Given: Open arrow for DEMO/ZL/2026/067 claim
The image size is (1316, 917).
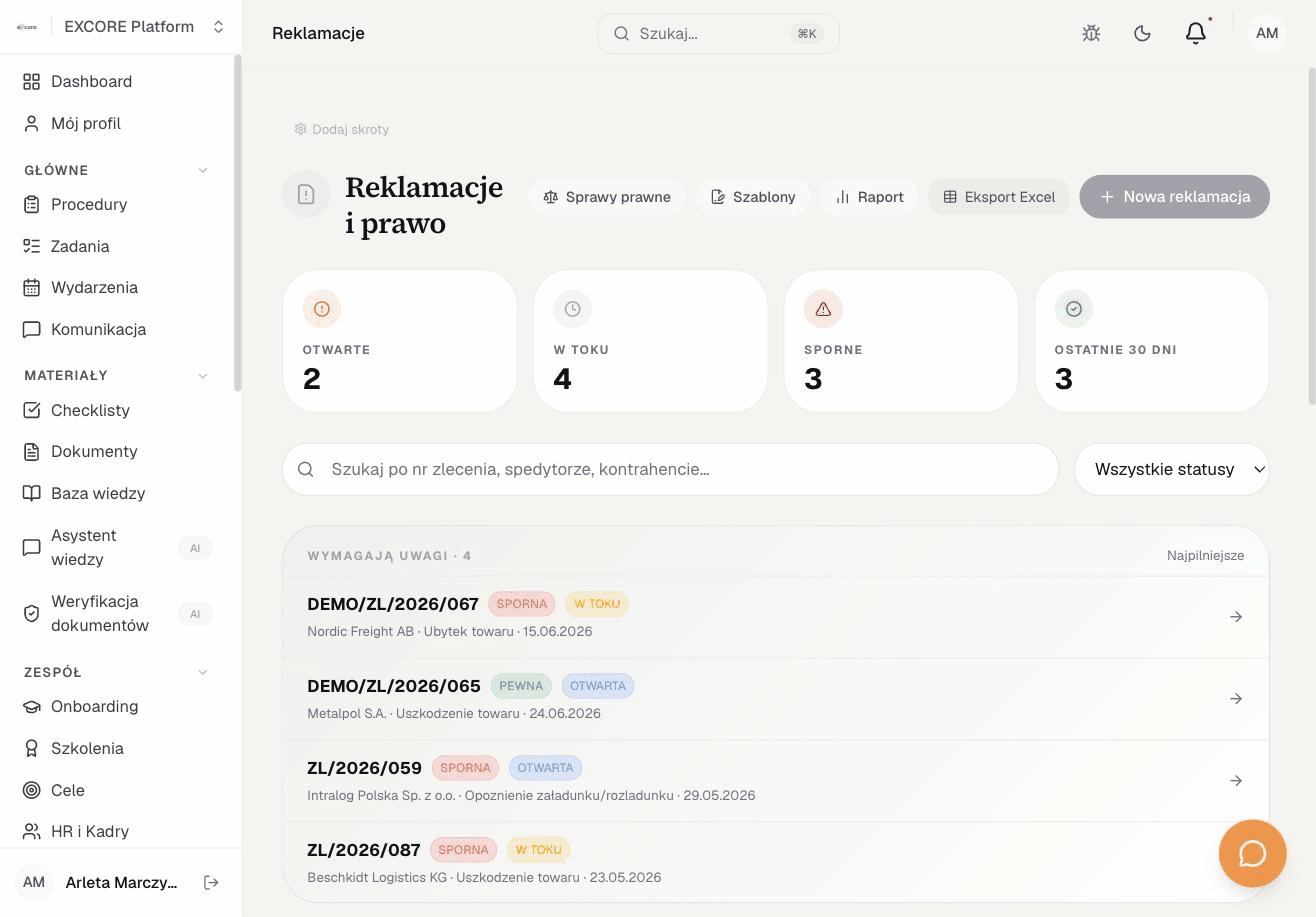Looking at the screenshot, I should [1236, 617].
